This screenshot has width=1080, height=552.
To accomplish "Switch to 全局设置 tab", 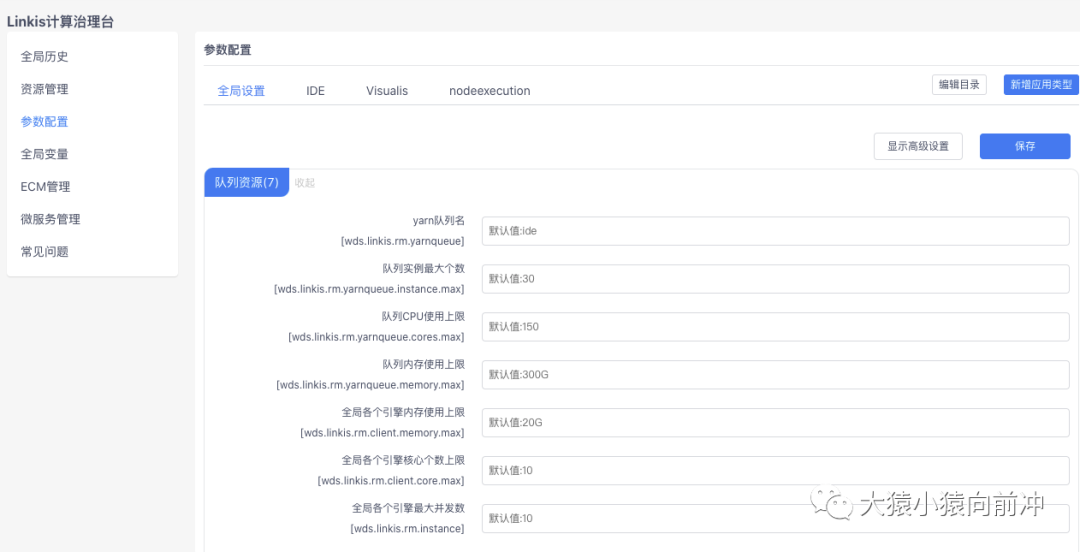I will pos(241,91).
